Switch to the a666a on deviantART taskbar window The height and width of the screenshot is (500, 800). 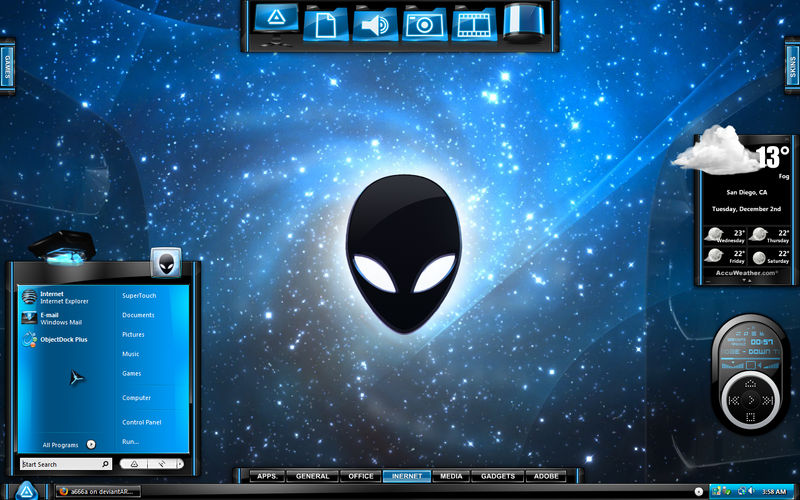point(97,491)
